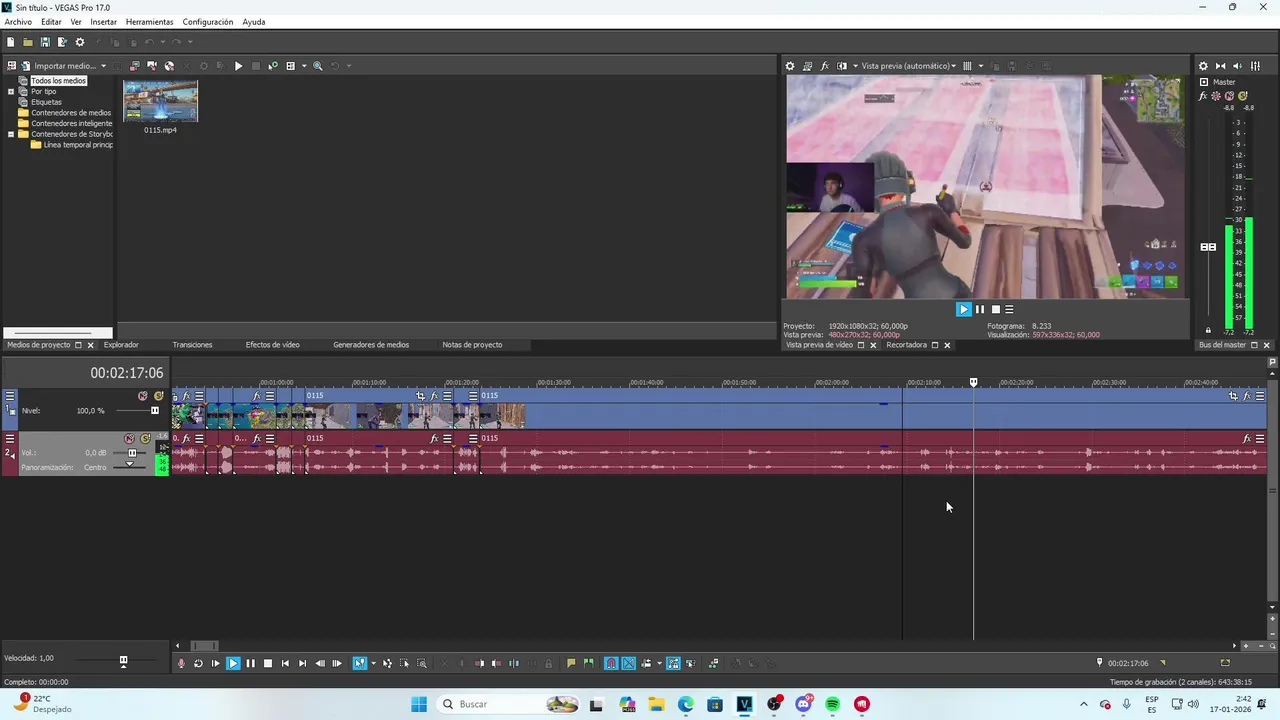Click the Play button under the video preview
This screenshot has height=720, width=1280.
tap(963, 310)
